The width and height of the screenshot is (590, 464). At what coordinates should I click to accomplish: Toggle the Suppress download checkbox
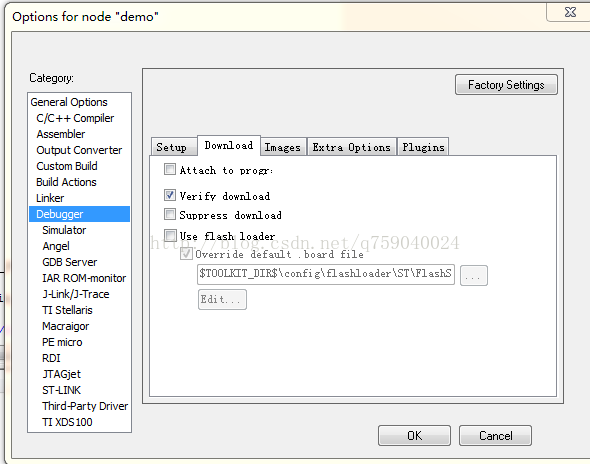pos(170,214)
